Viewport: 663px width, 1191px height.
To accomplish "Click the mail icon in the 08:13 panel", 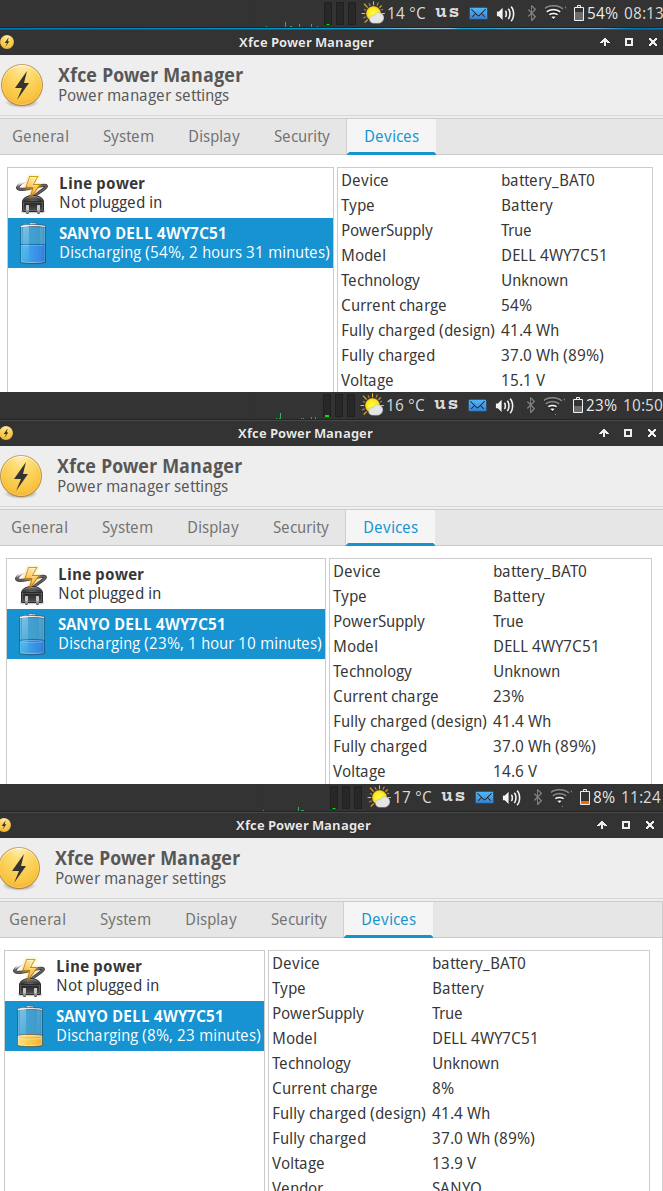I will click(478, 14).
